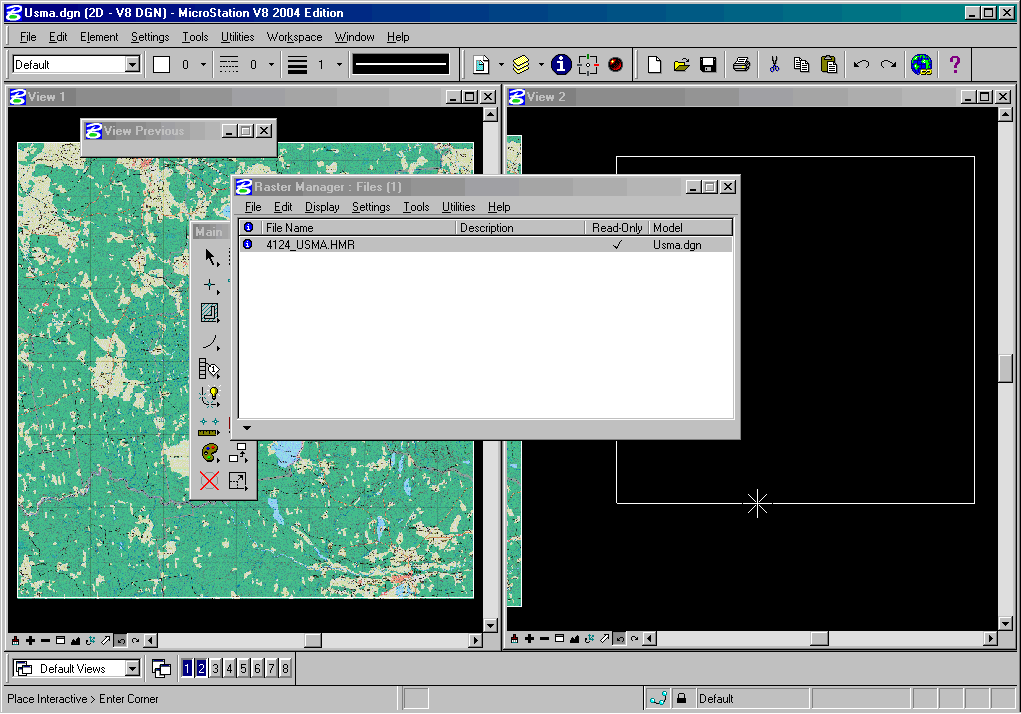Viewport: 1021px width, 714px height.
Task: Open Raster Manager File menu
Action: coord(253,207)
